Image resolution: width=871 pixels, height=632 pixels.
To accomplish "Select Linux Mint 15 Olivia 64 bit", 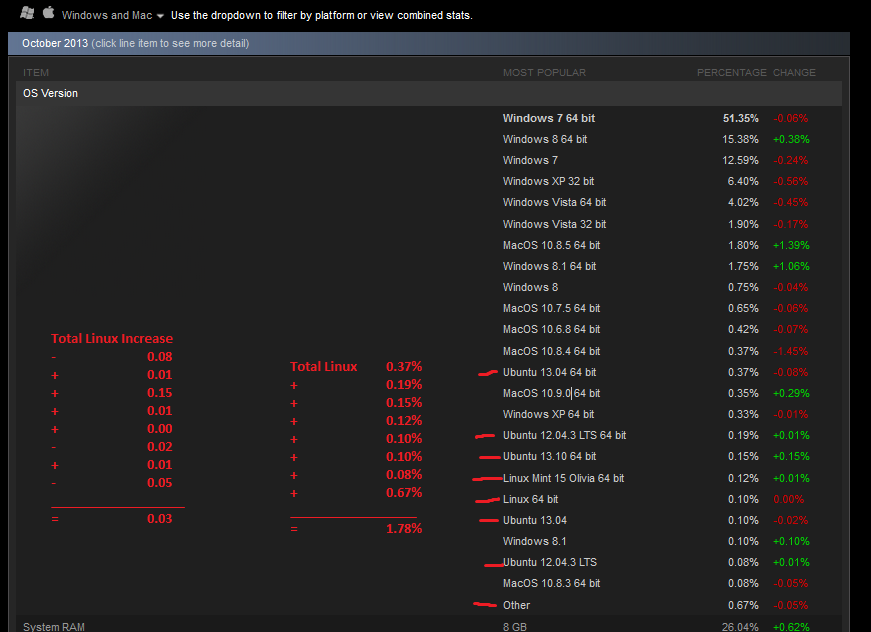I will coord(563,478).
